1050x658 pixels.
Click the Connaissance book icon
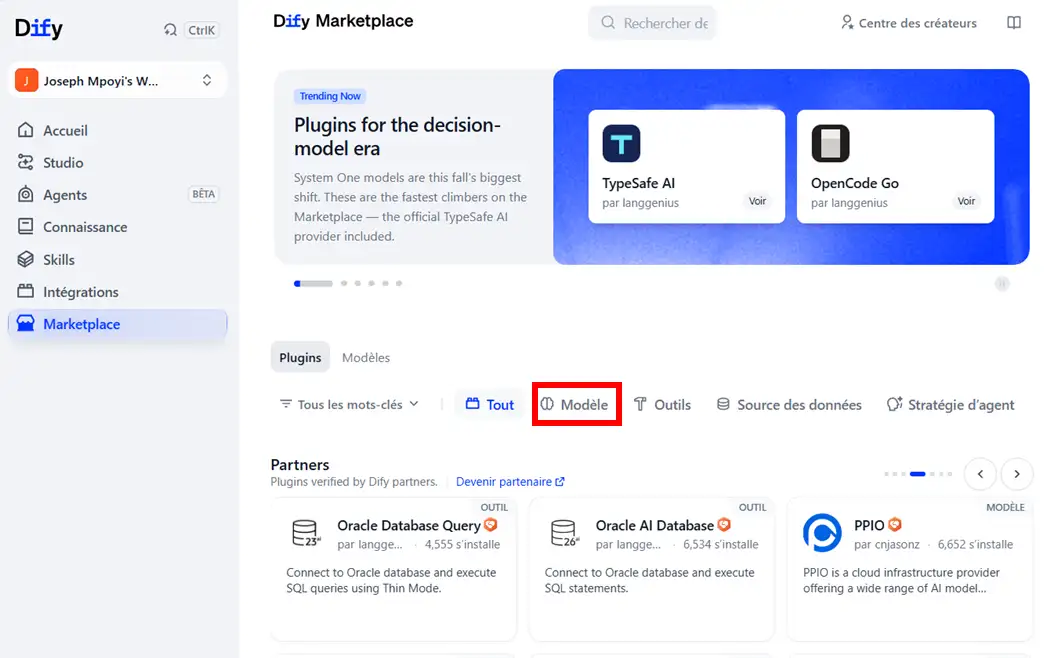(25, 226)
